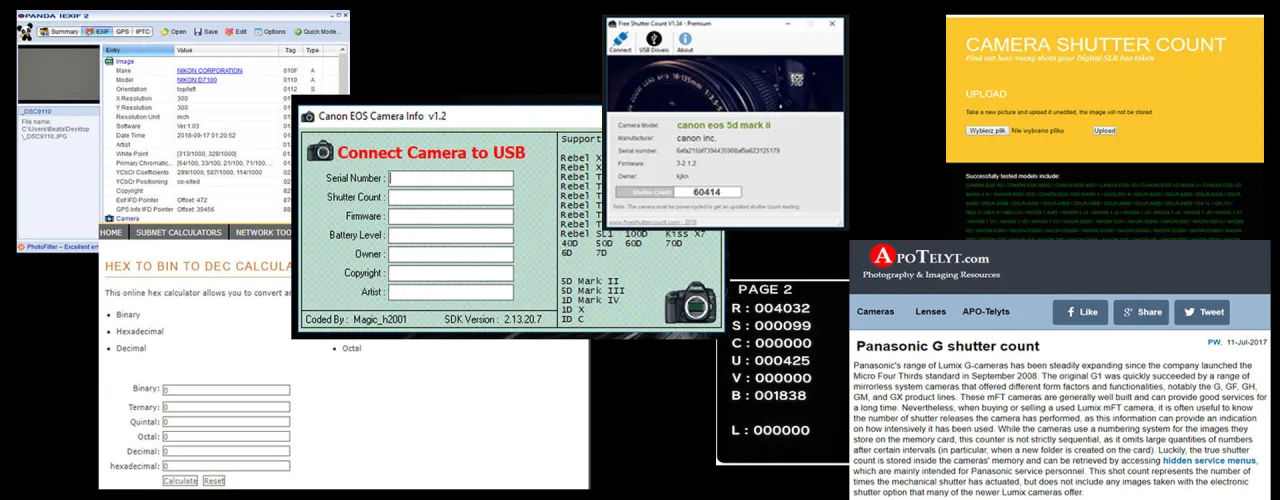Click the Serial Number input field
The image size is (1280, 500).
[451, 179]
